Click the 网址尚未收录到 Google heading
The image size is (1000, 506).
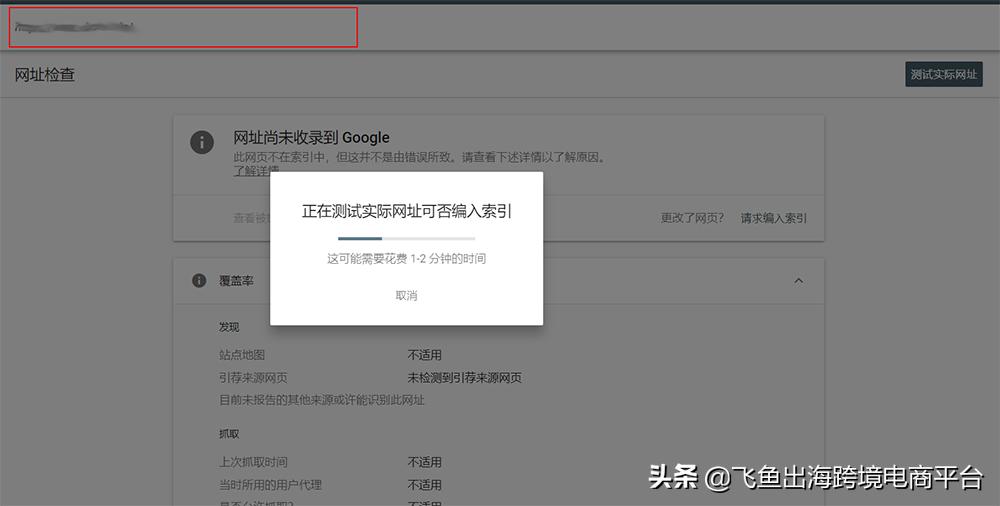[311, 137]
